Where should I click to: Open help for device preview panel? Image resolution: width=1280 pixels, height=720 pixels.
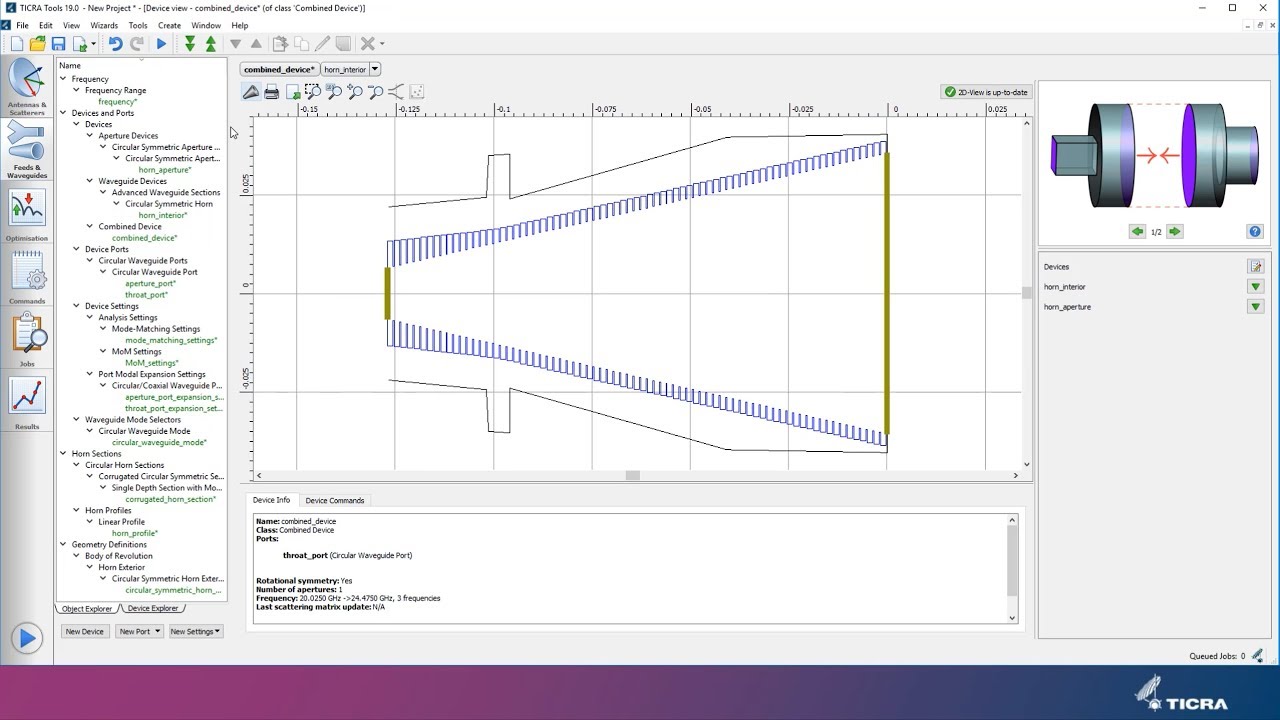coord(1255,231)
